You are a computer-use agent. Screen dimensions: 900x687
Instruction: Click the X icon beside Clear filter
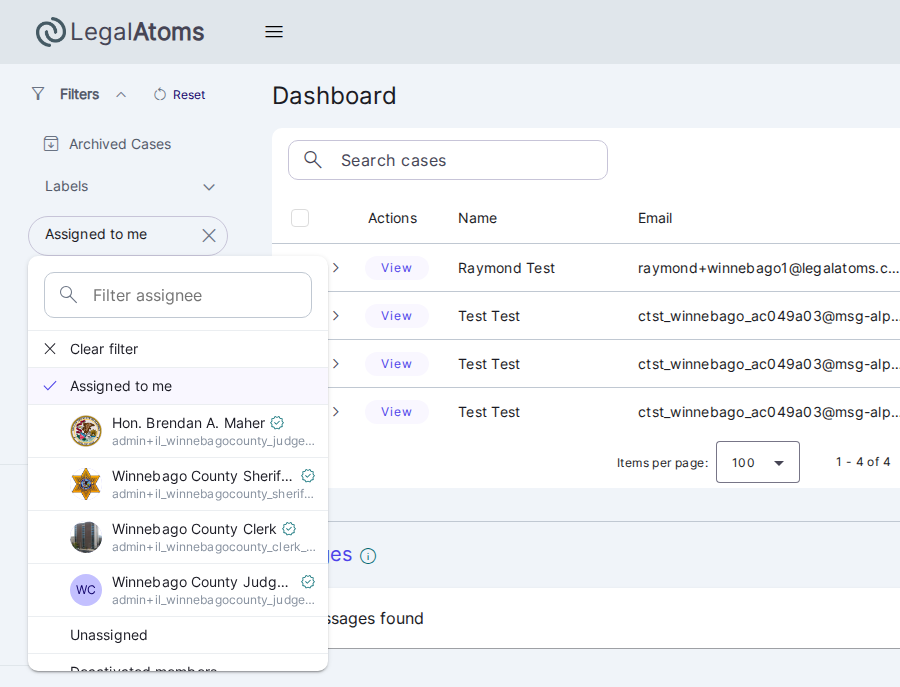(51, 349)
